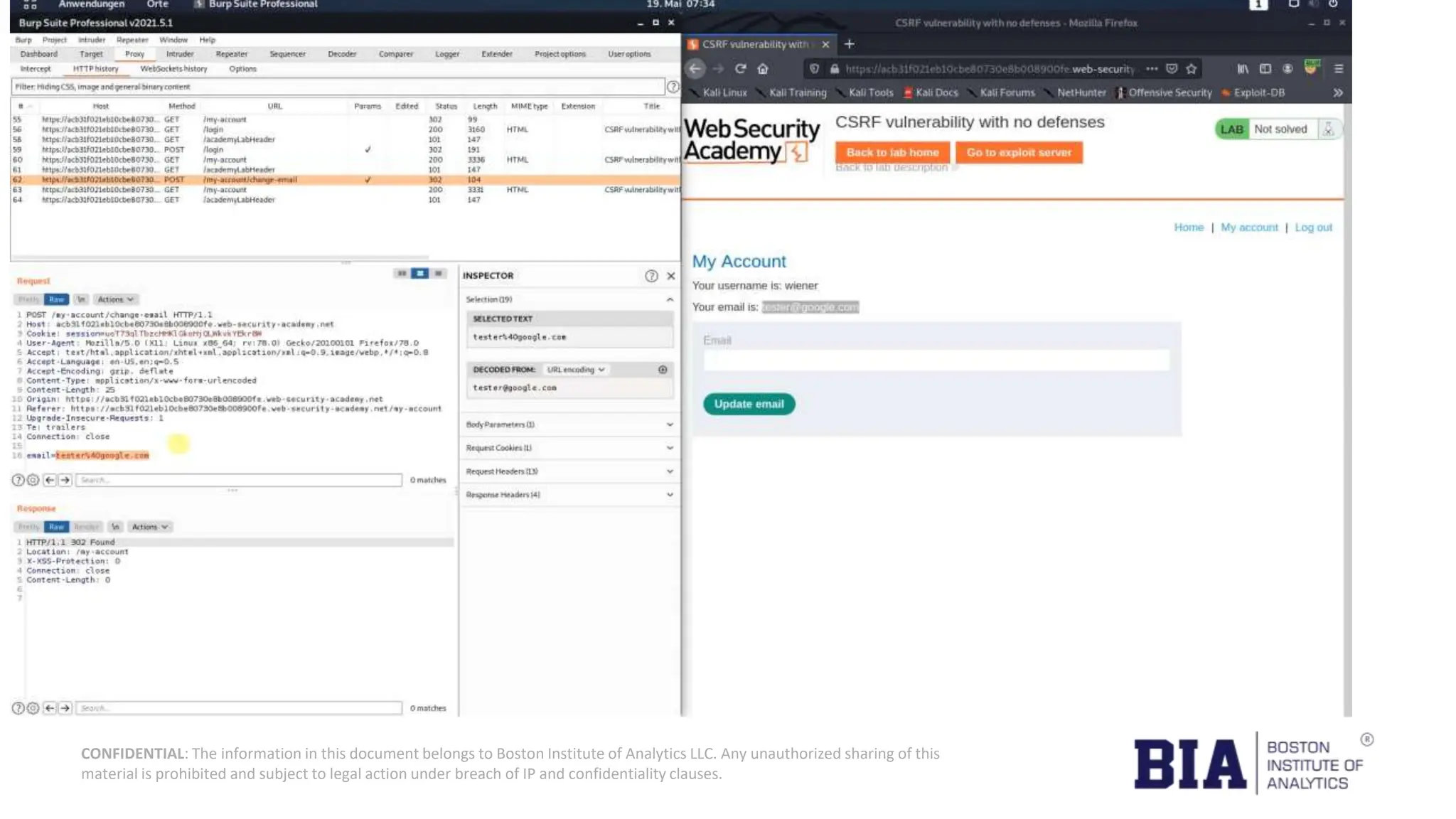Click Go to exploit server button
Viewport: 1456px width, 819px height.
pyautogui.click(x=1018, y=152)
